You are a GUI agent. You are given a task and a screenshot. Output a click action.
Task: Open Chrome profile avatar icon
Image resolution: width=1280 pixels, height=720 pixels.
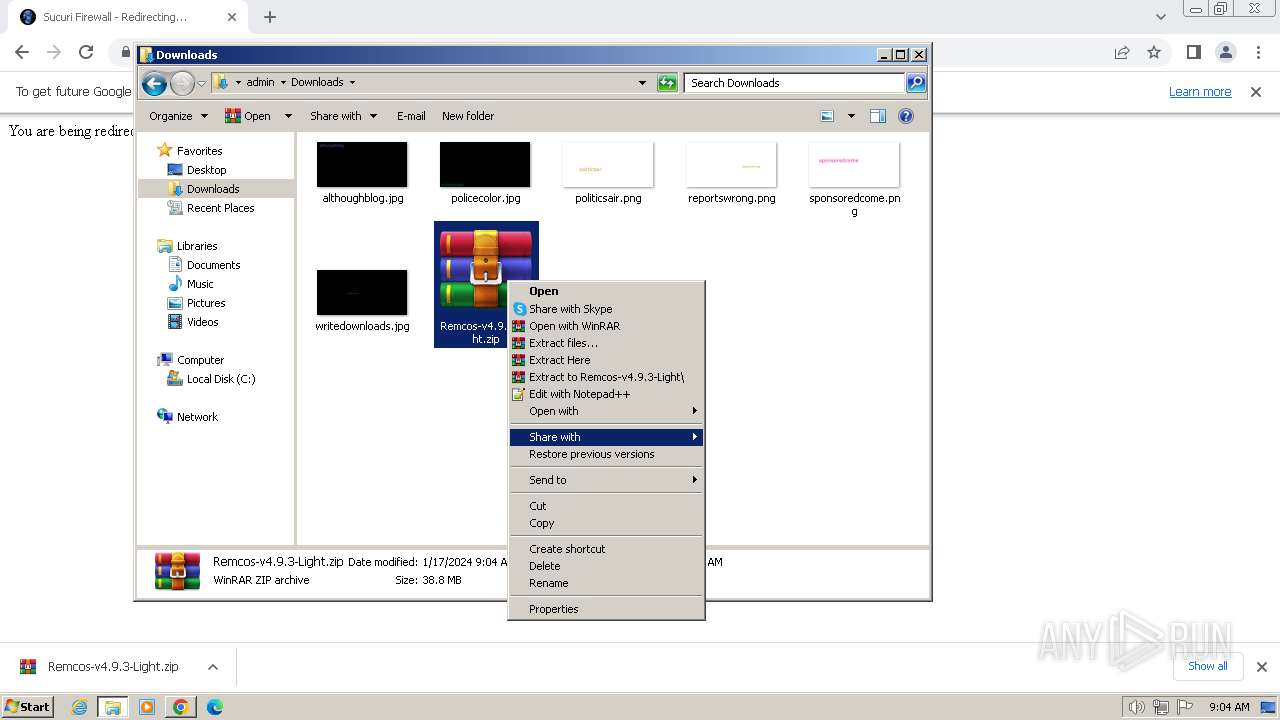point(1226,52)
